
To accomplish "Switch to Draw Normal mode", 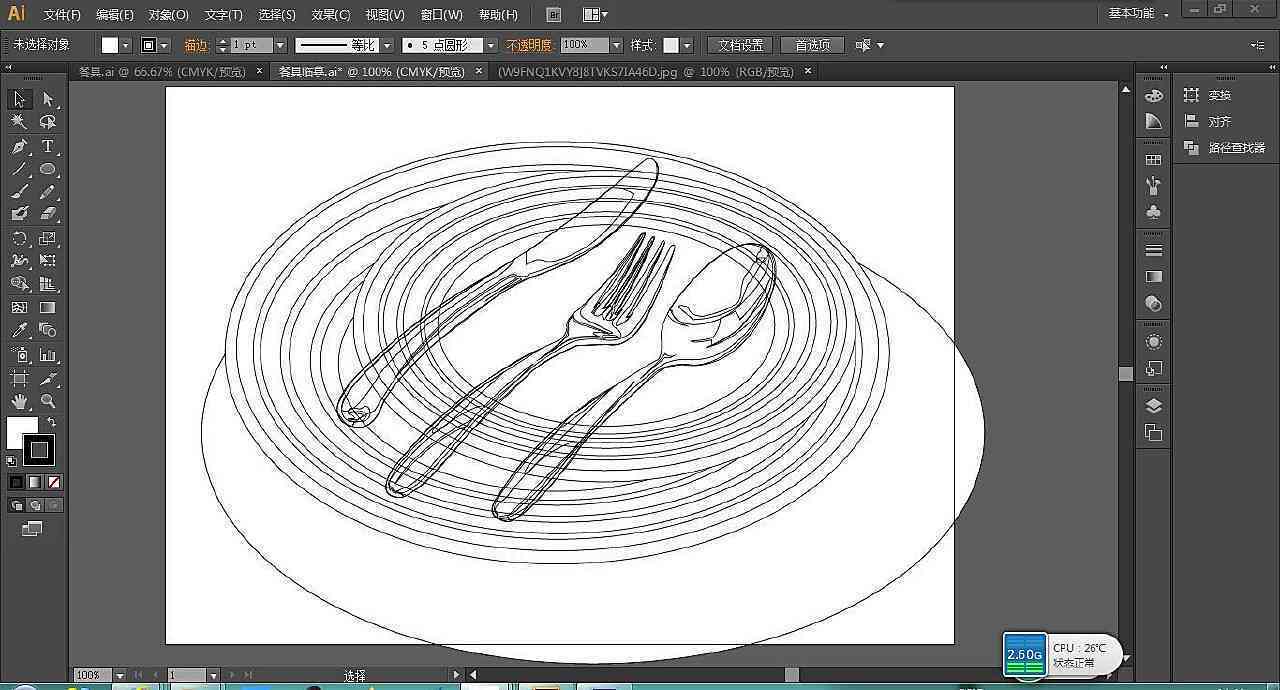I will (17, 506).
